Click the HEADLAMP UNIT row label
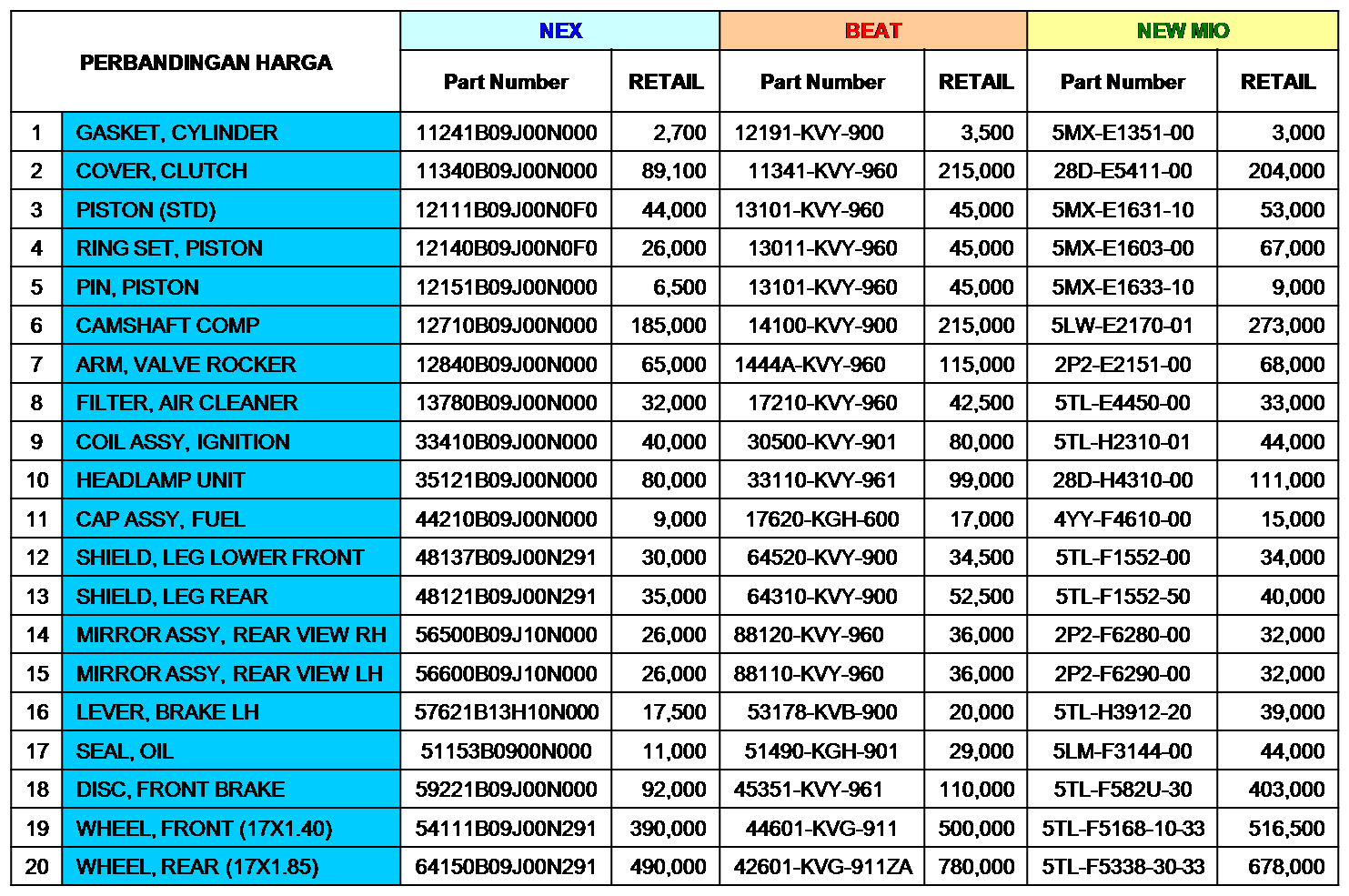This screenshot has height=896, width=1349. tap(231, 480)
